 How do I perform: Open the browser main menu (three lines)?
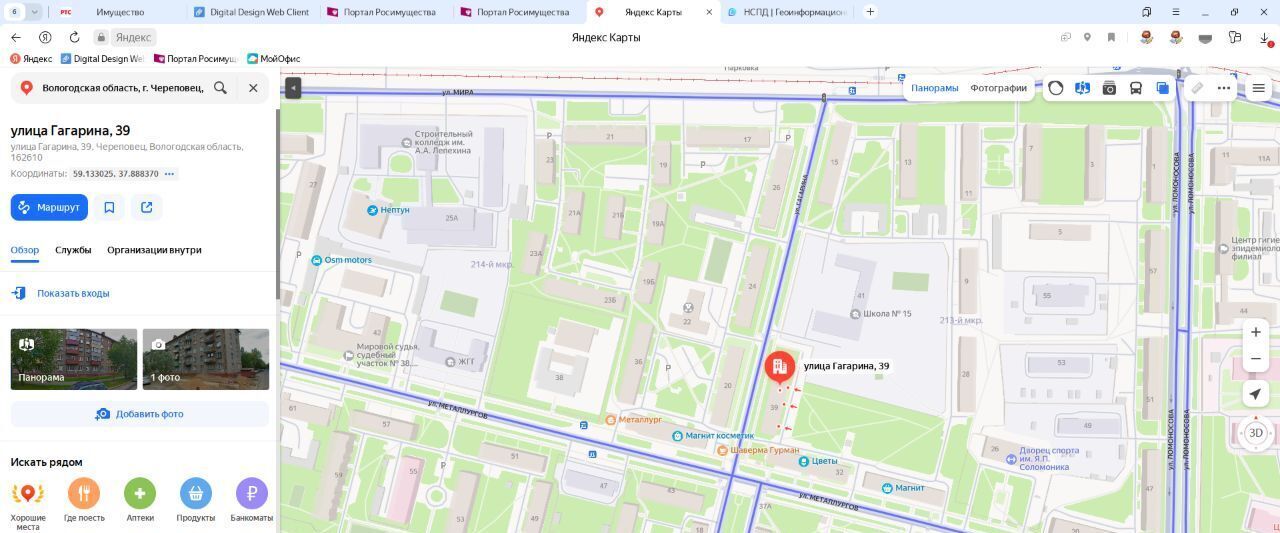[x=1176, y=12]
